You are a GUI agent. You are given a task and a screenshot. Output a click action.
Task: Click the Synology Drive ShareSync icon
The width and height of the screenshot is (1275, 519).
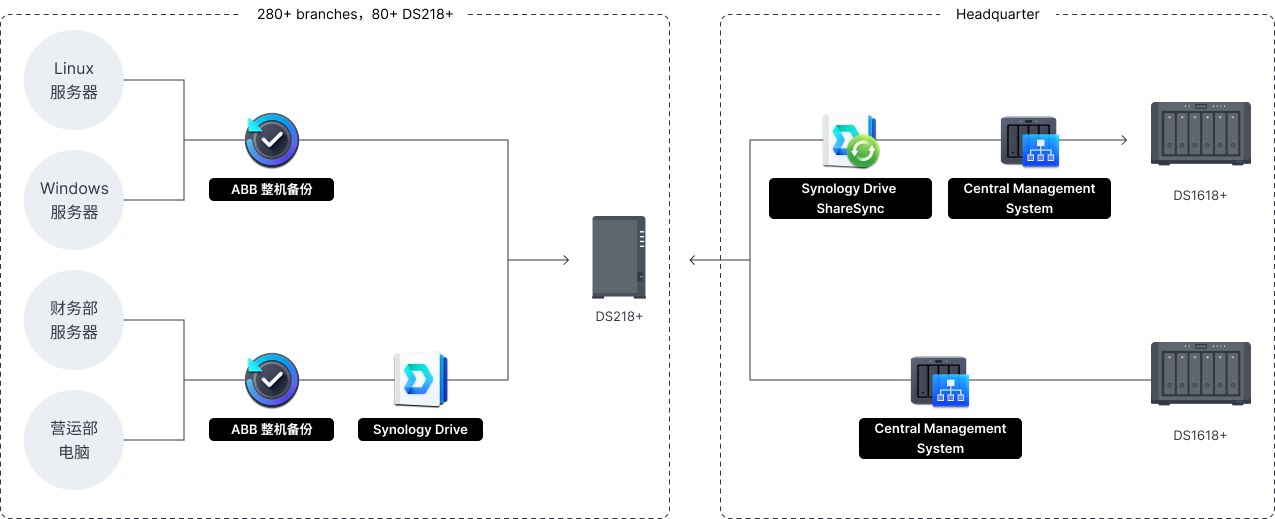[850, 140]
